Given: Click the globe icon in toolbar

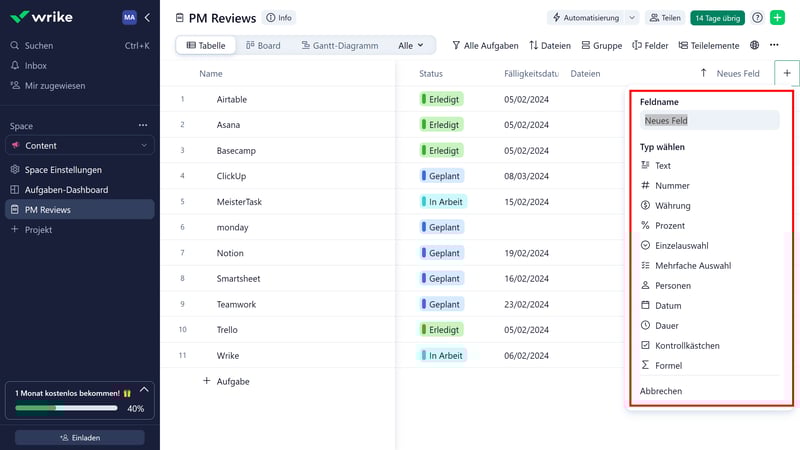Looking at the screenshot, I should 755,45.
